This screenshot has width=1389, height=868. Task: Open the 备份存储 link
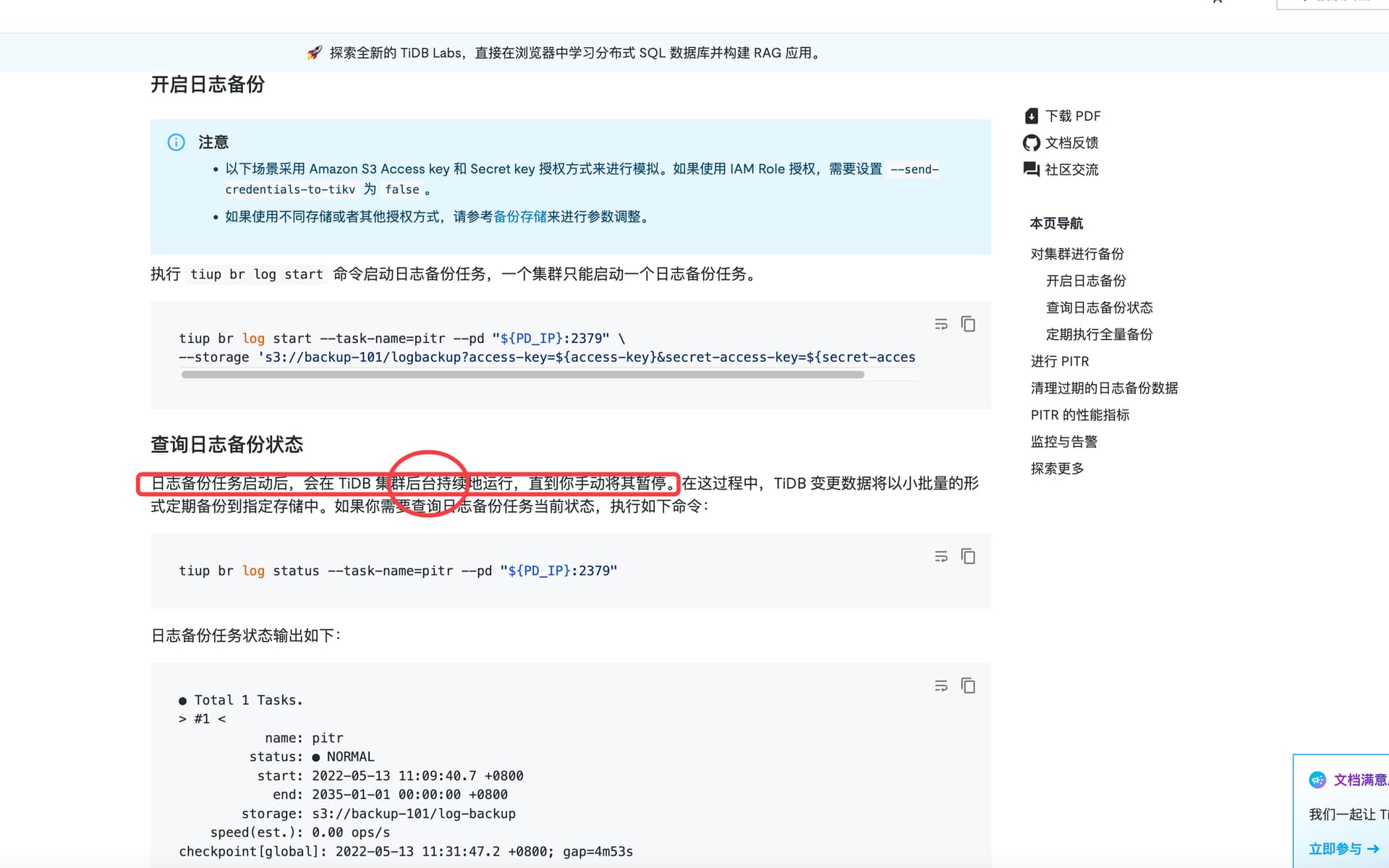click(519, 217)
